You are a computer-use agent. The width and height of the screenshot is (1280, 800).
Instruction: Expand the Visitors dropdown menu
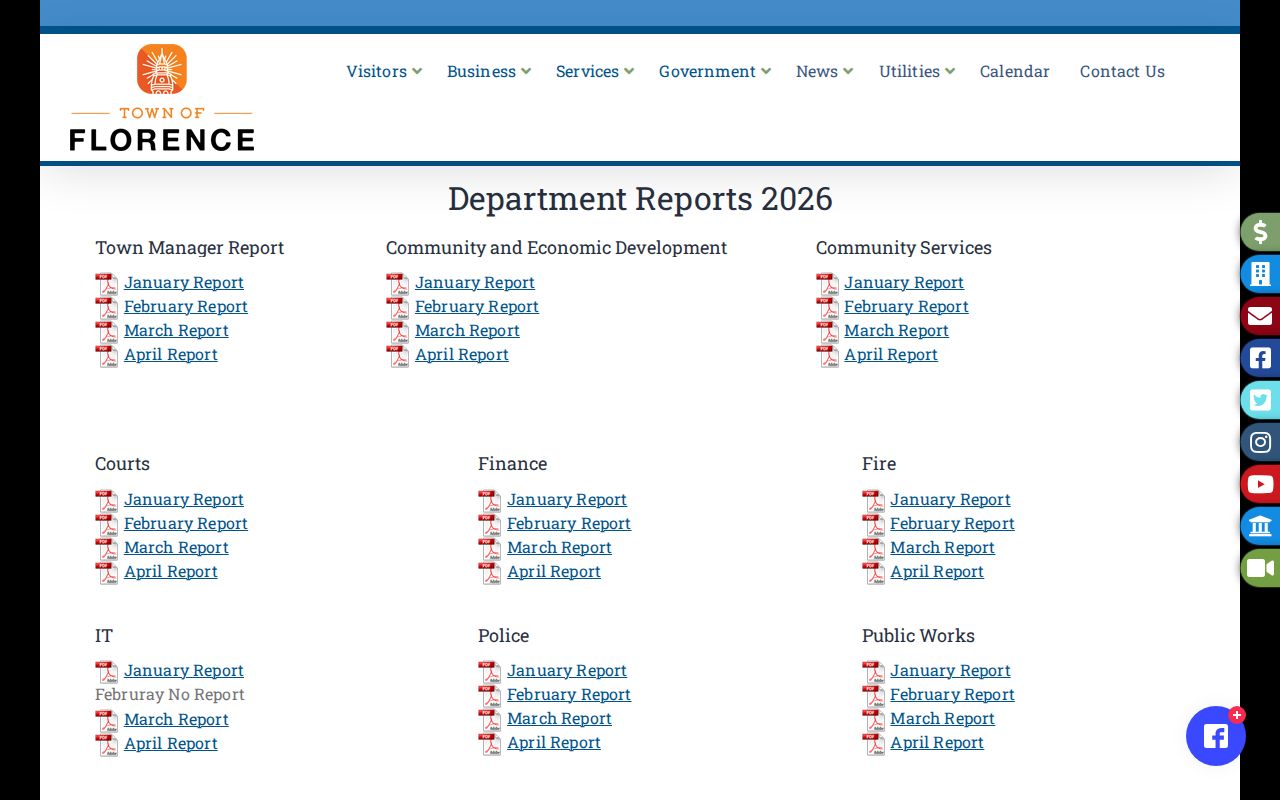pyautogui.click(x=384, y=71)
